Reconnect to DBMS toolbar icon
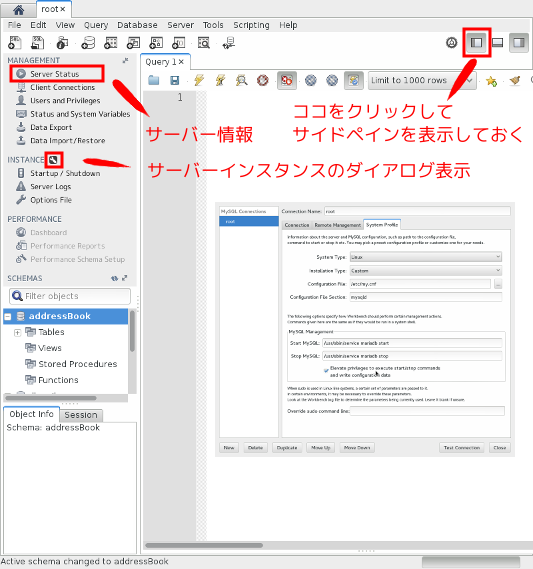 click(229, 43)
